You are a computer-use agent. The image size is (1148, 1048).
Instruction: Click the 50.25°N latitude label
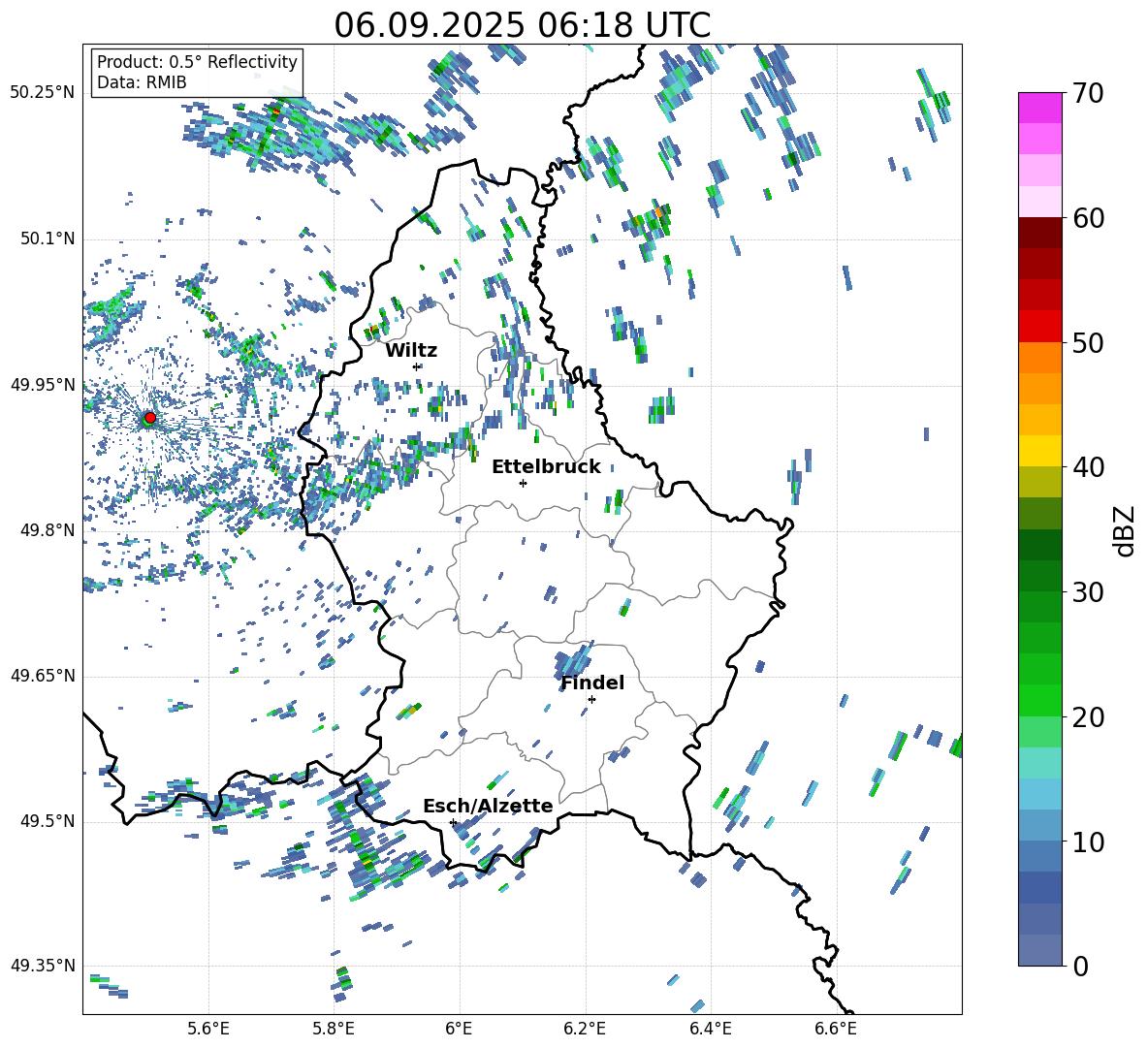(43, 93)
